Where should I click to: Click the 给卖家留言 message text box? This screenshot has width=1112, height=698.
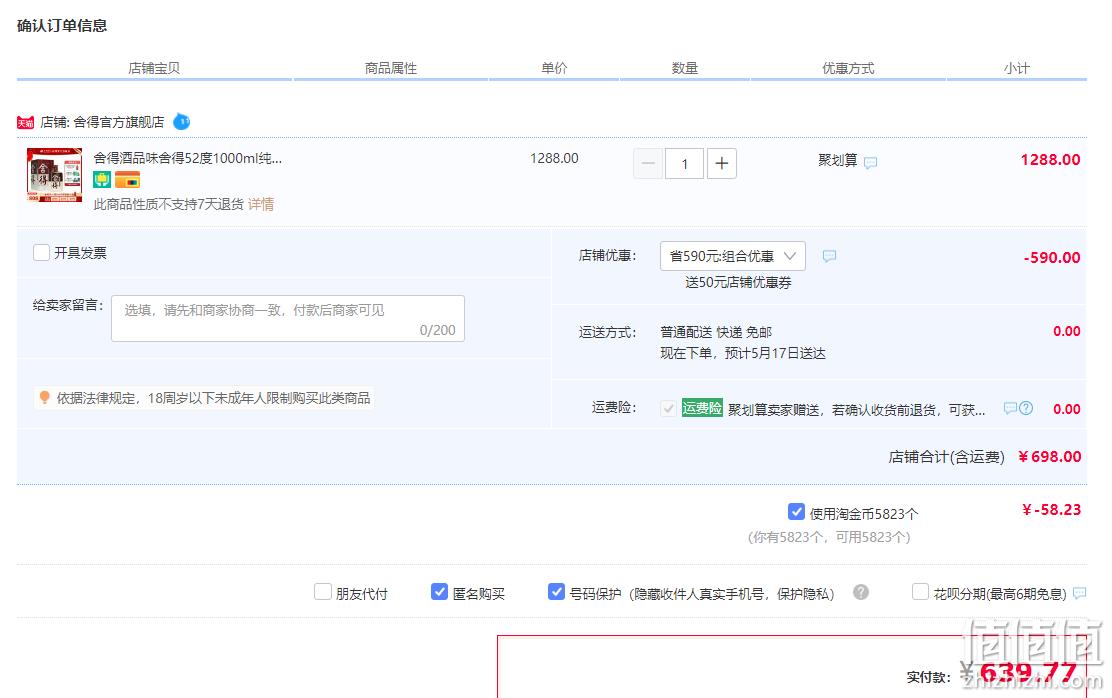click(x=288, y=318)
